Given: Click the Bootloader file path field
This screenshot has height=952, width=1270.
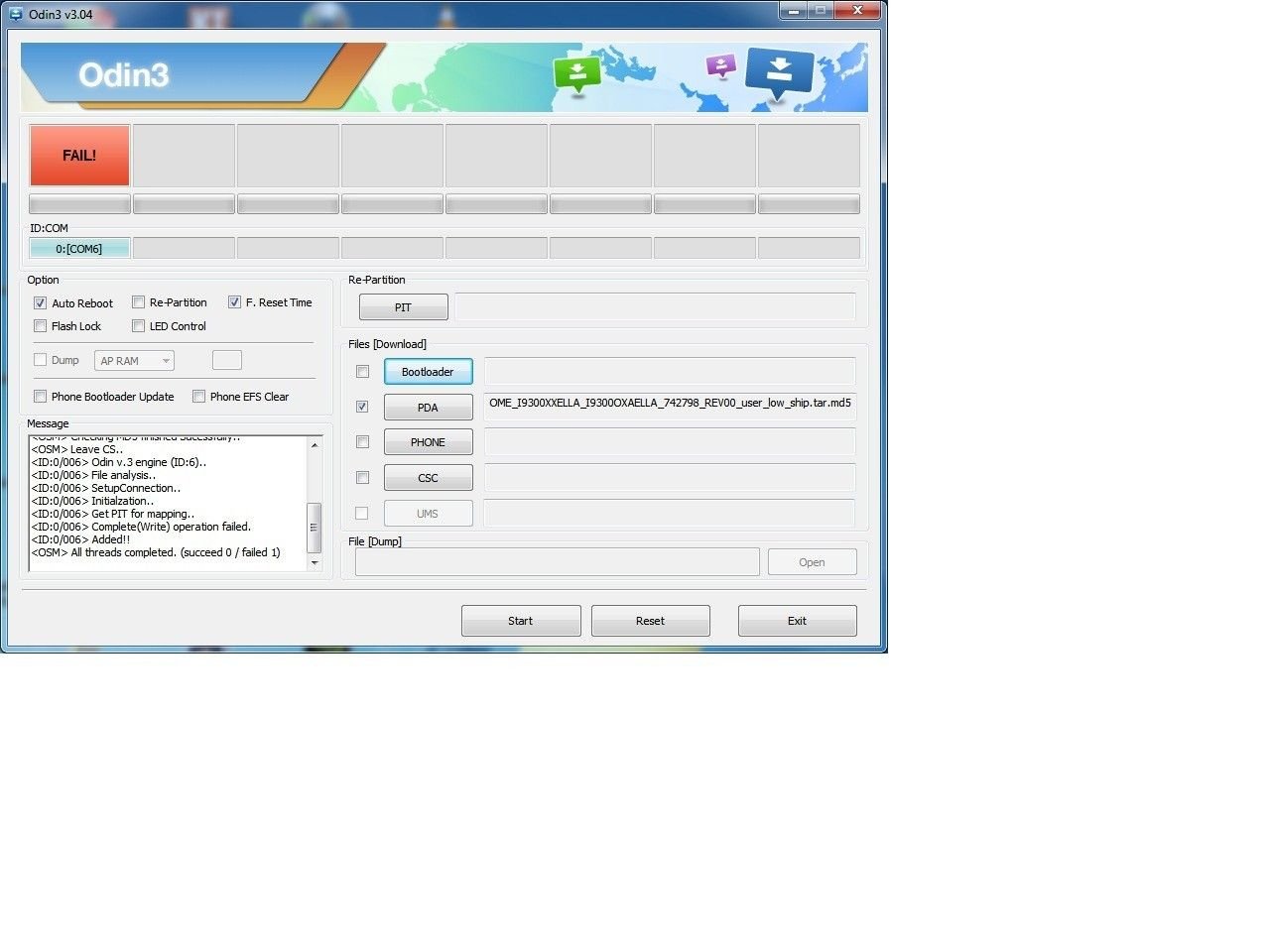Looking at the screenshot, I should [x=670, y=372].
